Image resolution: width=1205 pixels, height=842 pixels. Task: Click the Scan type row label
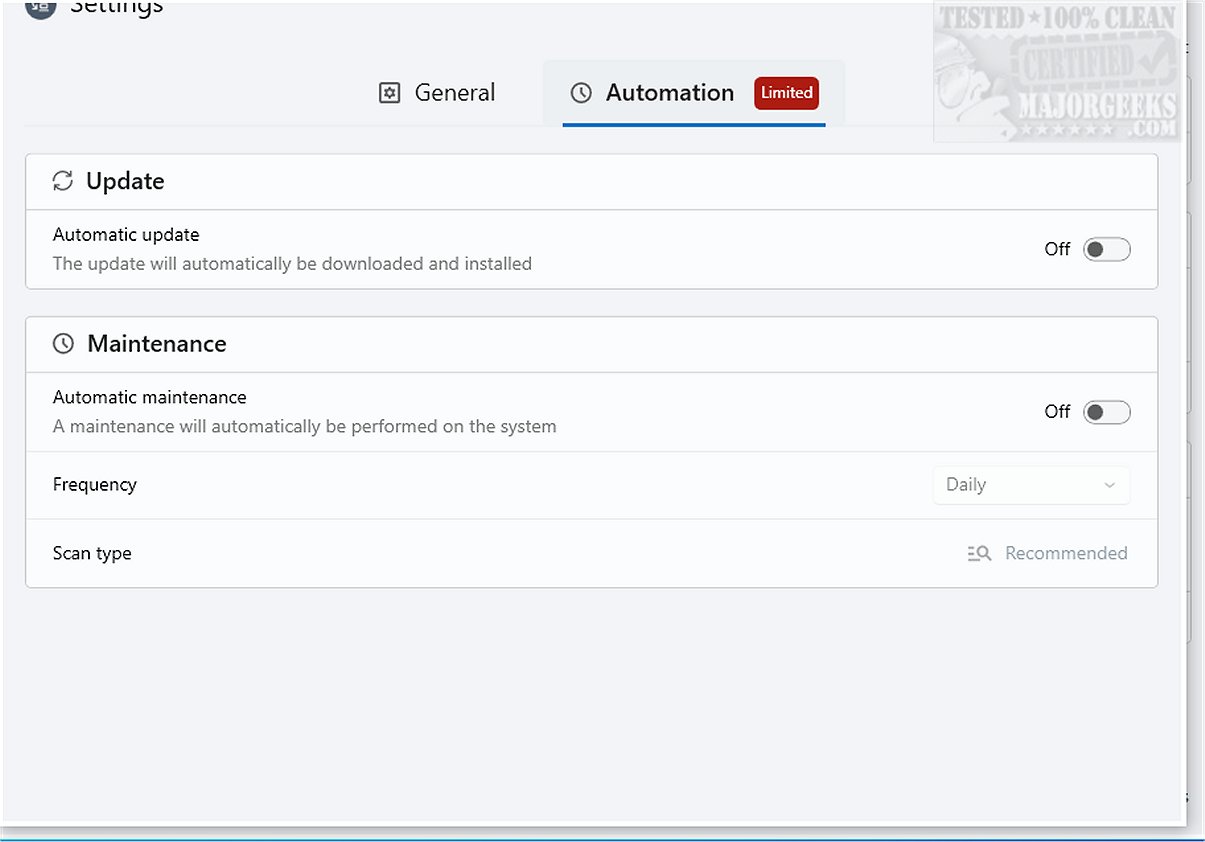92,553
